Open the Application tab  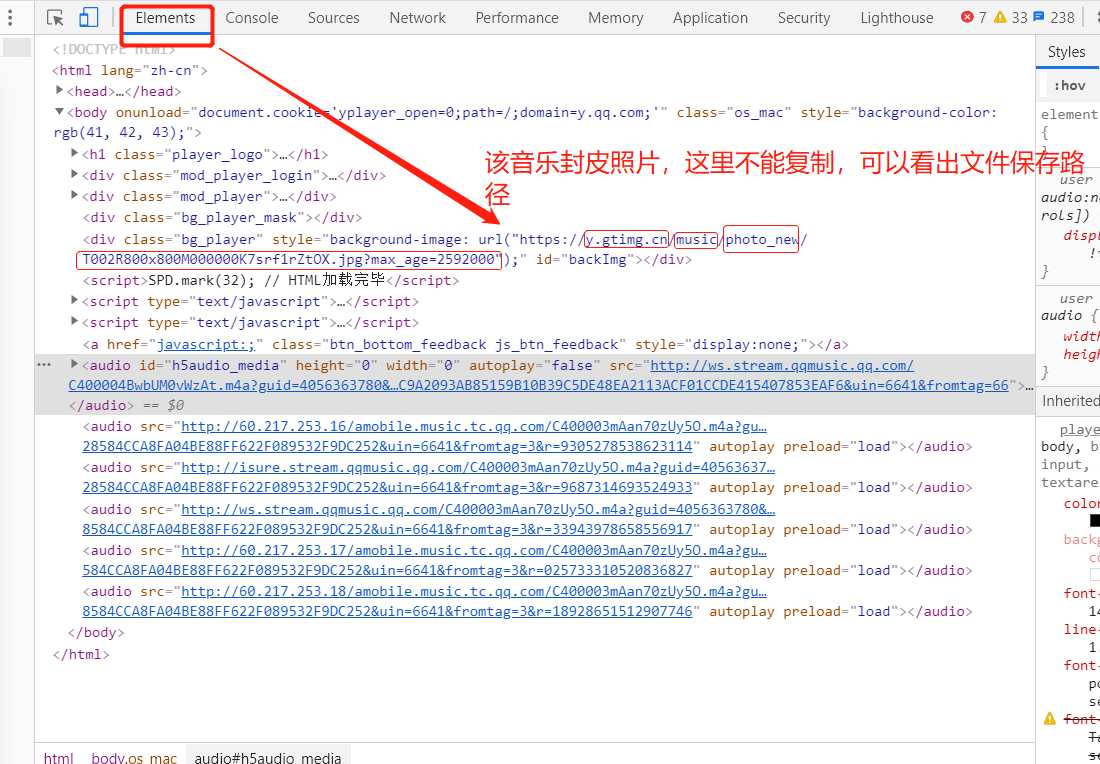point(710,18)
